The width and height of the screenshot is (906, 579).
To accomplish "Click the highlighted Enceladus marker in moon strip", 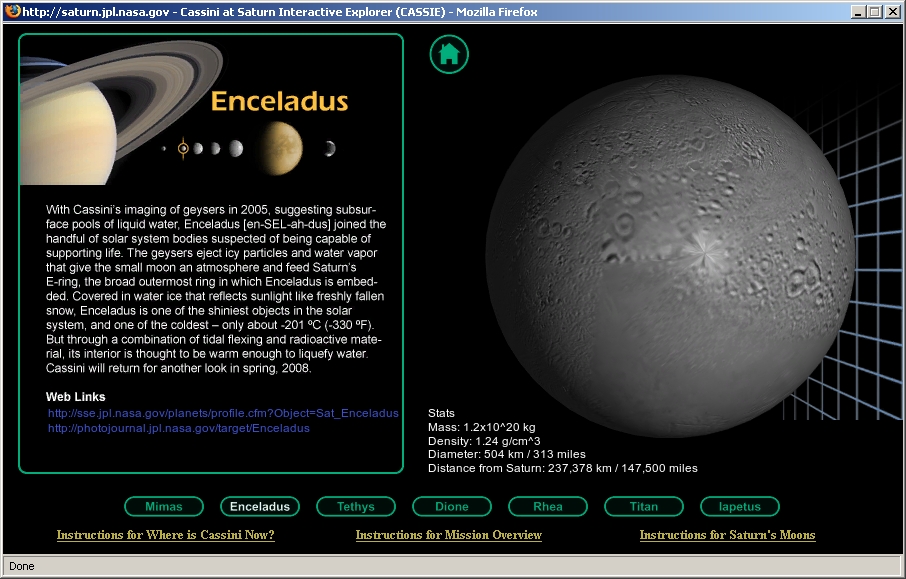I will (183, 149).
